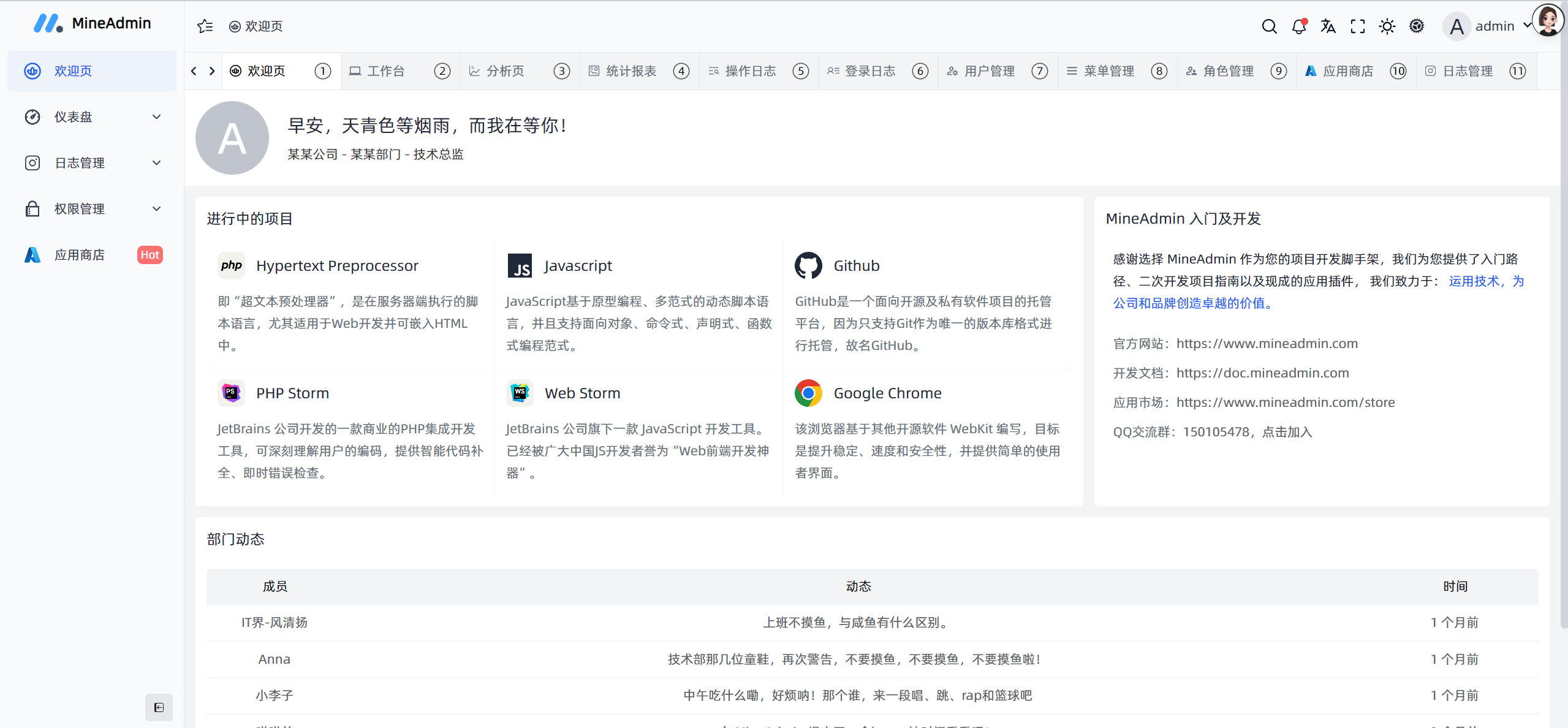Collapse the sidebar with bottom toggle button
The height and width of the screenshot is (728, 1568).
coord(159,707)
